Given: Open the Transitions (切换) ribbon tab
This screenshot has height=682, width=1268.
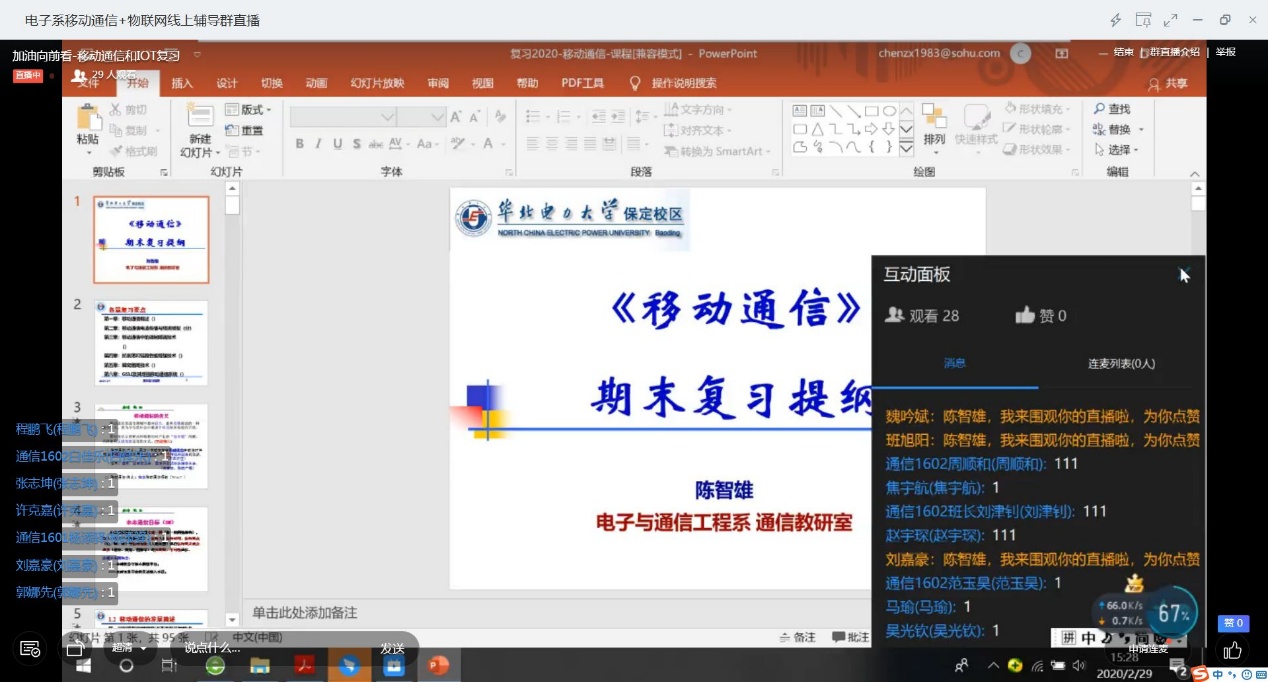Looking at the screenshot, I should (272, 84).
